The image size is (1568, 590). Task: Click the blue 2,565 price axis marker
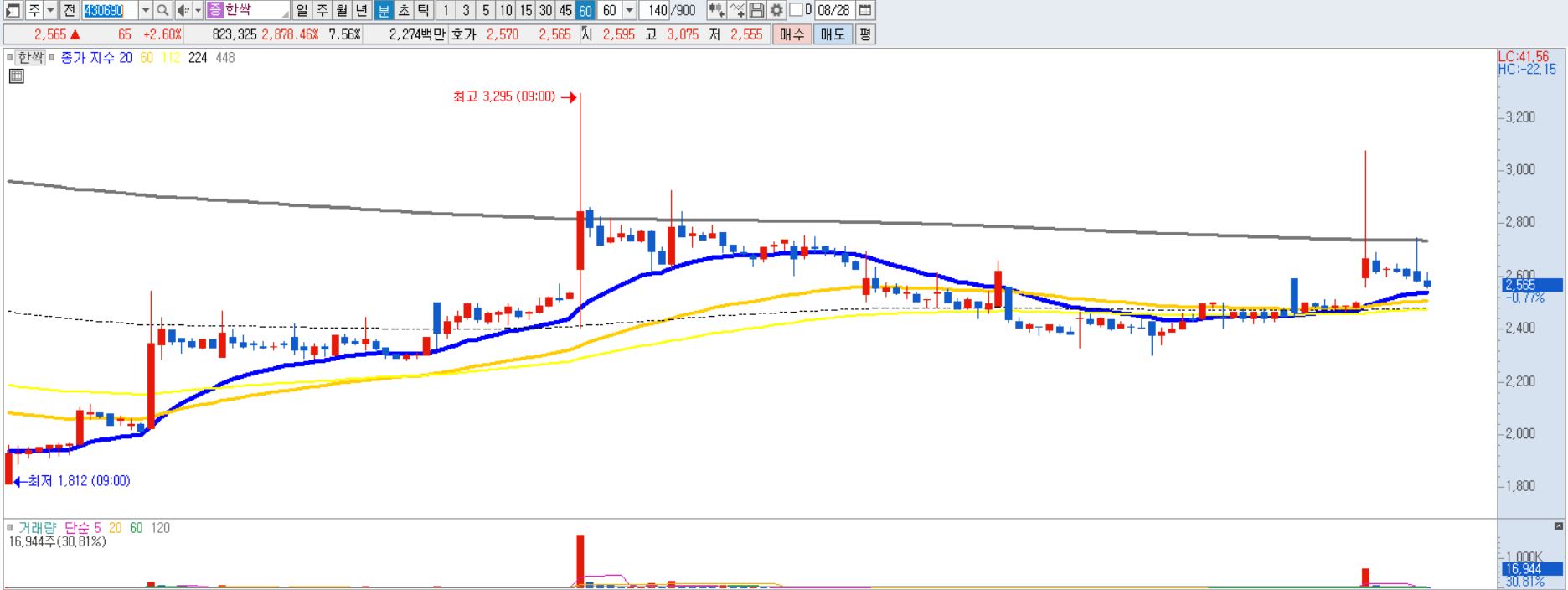(1531, 285)
